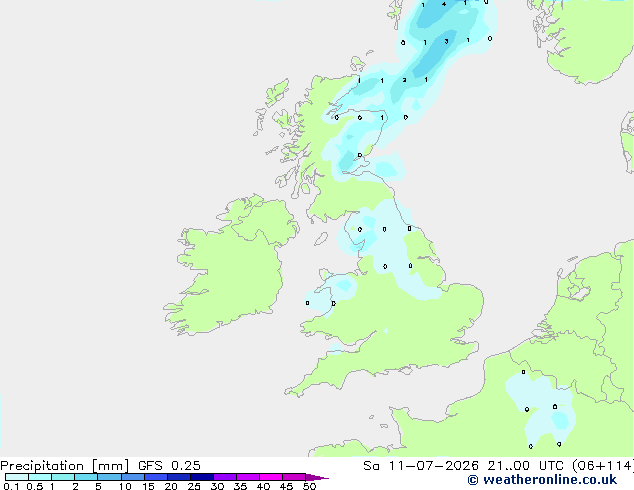Click the arrow tip above 50 mm
This screenshot has width=634, height=490.
click(317, 477)
